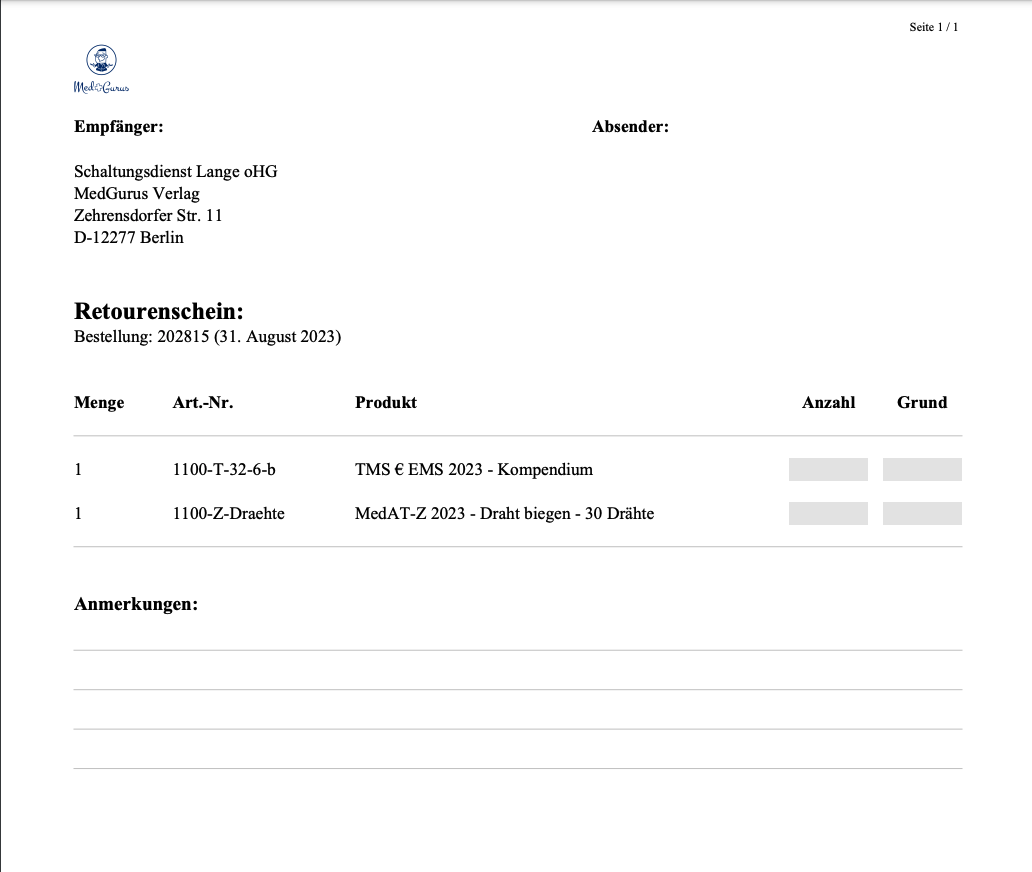The height and width of the screenshot is (872, 1032).
Task: Click the 'Produkt' column header
Action: (x=386, y=403)
